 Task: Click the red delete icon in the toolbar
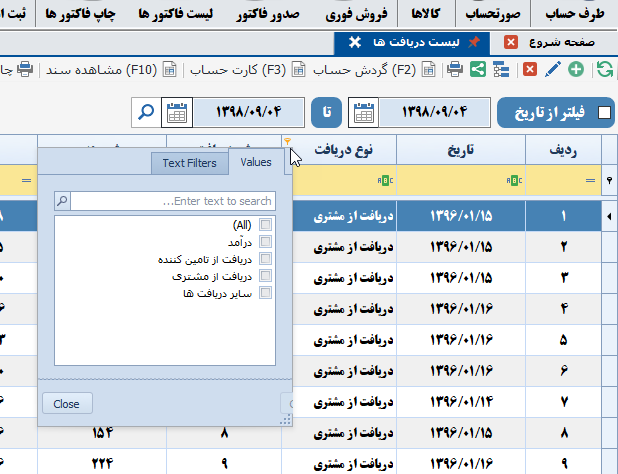tap(529, 69)
